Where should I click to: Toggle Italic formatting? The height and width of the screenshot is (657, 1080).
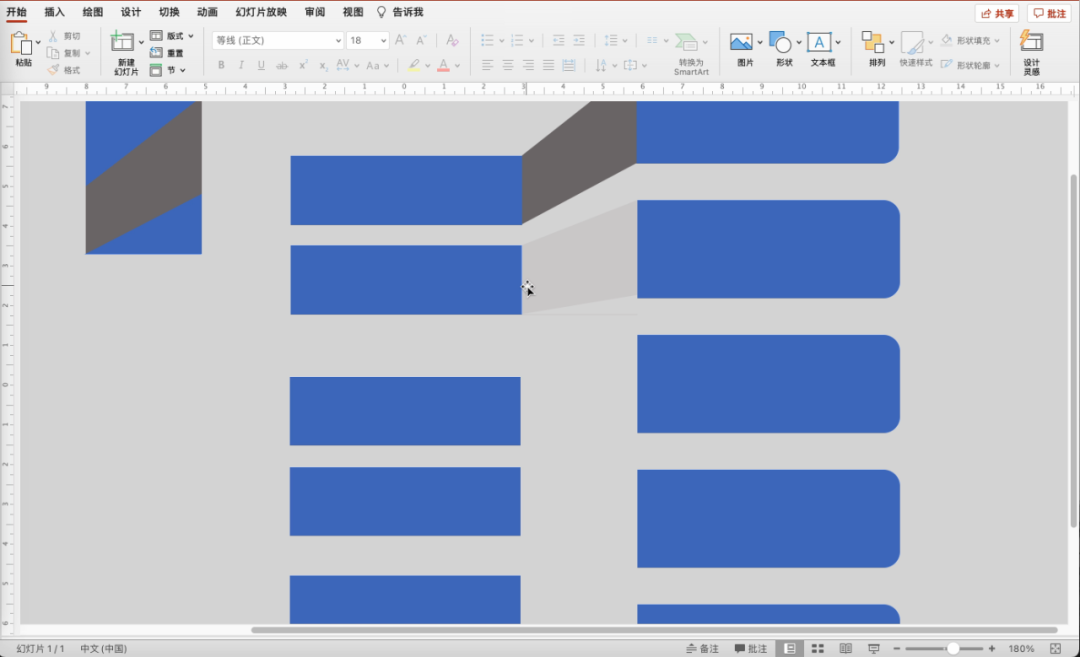click(x=241, y=65)
